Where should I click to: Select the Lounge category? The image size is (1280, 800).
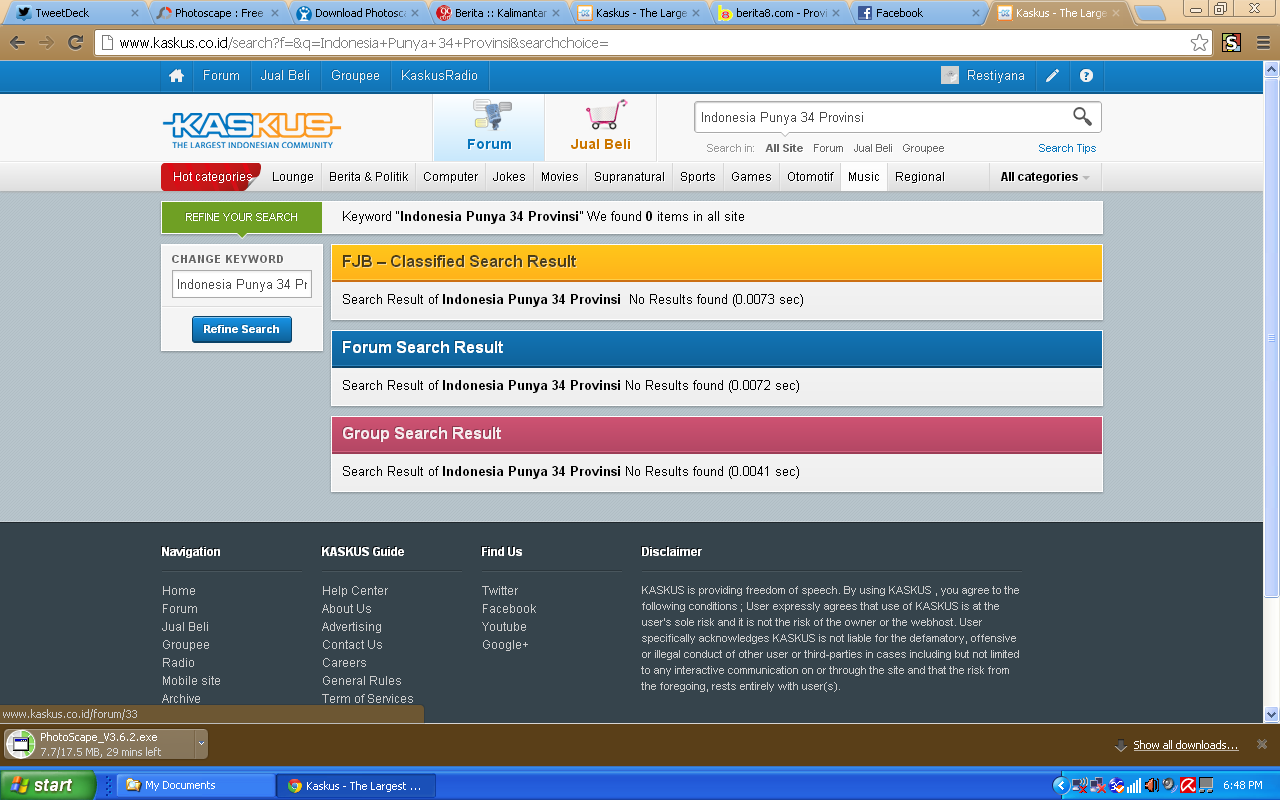[293, 177]
